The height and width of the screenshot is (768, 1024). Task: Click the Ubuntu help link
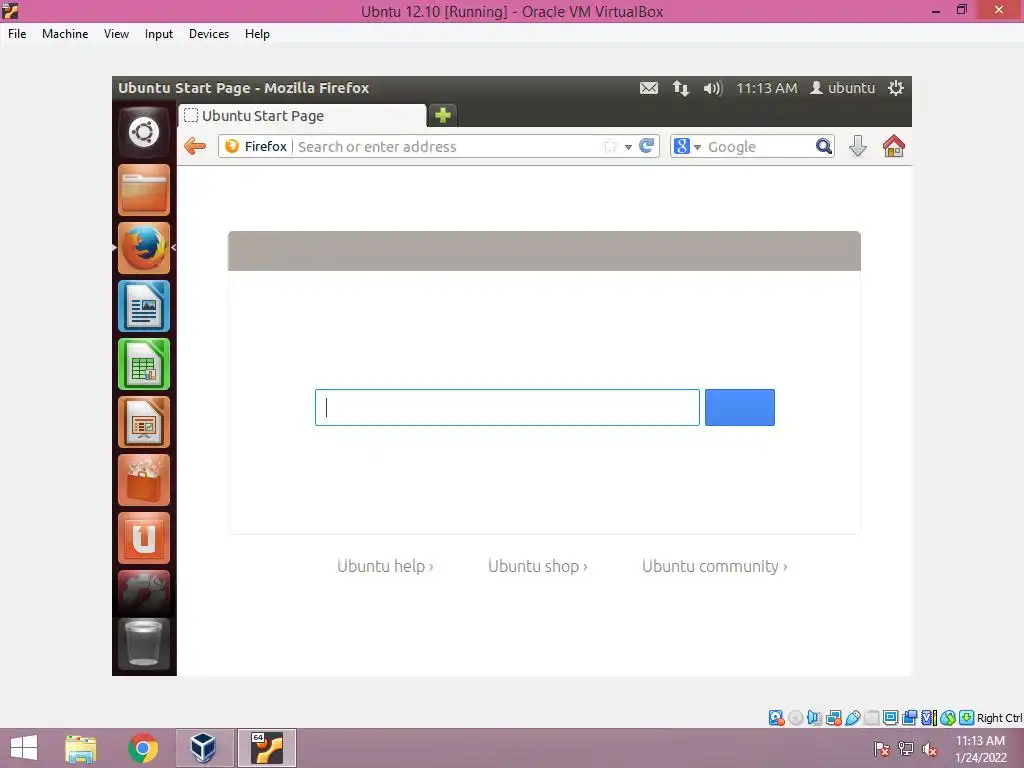click(x=385, y=566)
